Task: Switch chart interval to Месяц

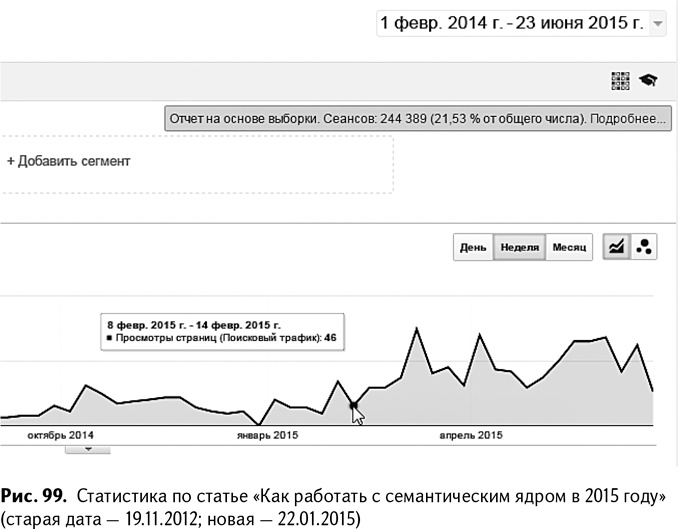Action: [569, 247]
